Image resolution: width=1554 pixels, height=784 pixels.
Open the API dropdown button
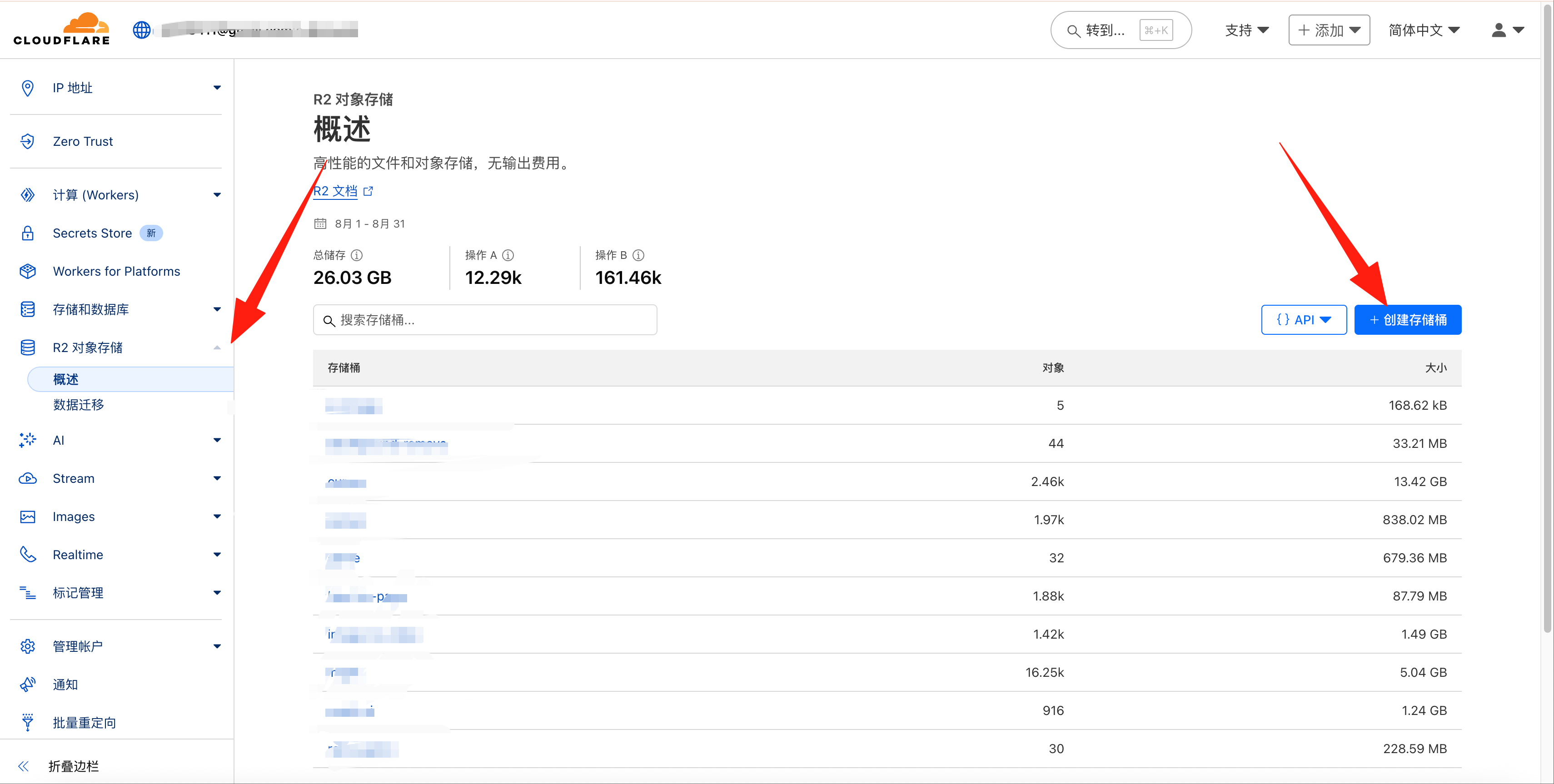click(1303, 320)
